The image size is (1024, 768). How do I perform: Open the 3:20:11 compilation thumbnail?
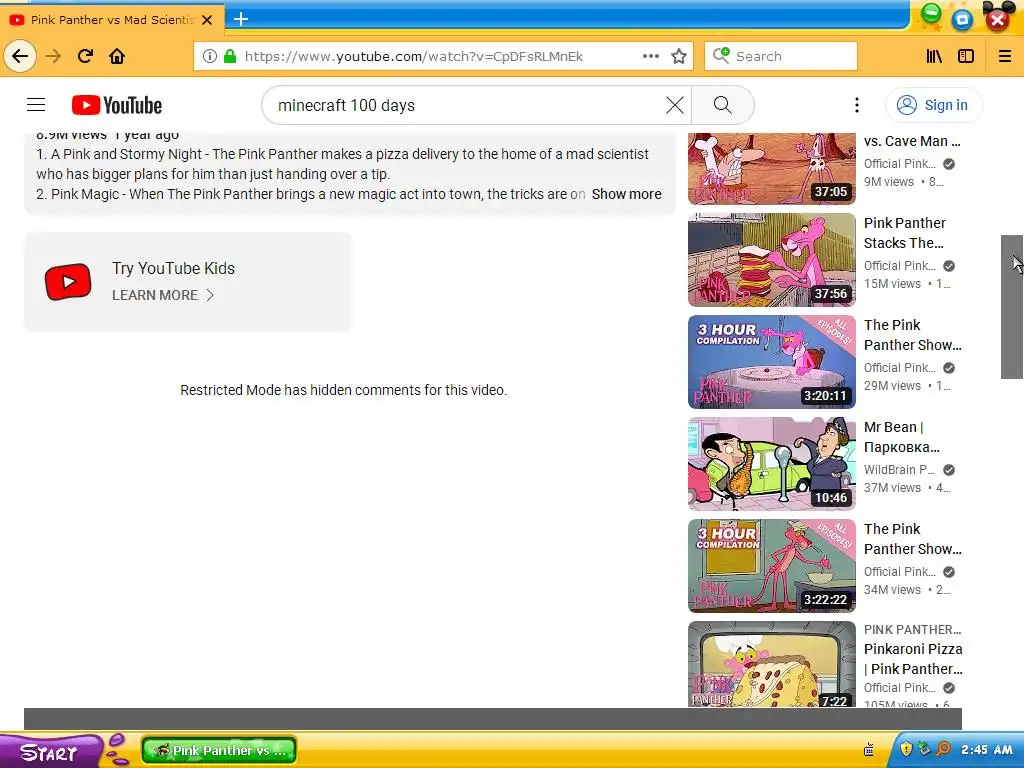772,362
